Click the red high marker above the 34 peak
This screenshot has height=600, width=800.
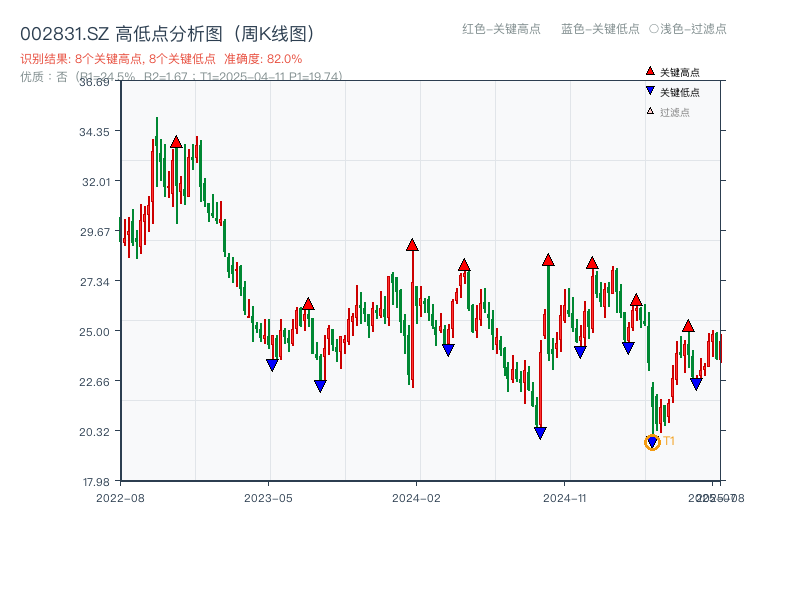176,142
